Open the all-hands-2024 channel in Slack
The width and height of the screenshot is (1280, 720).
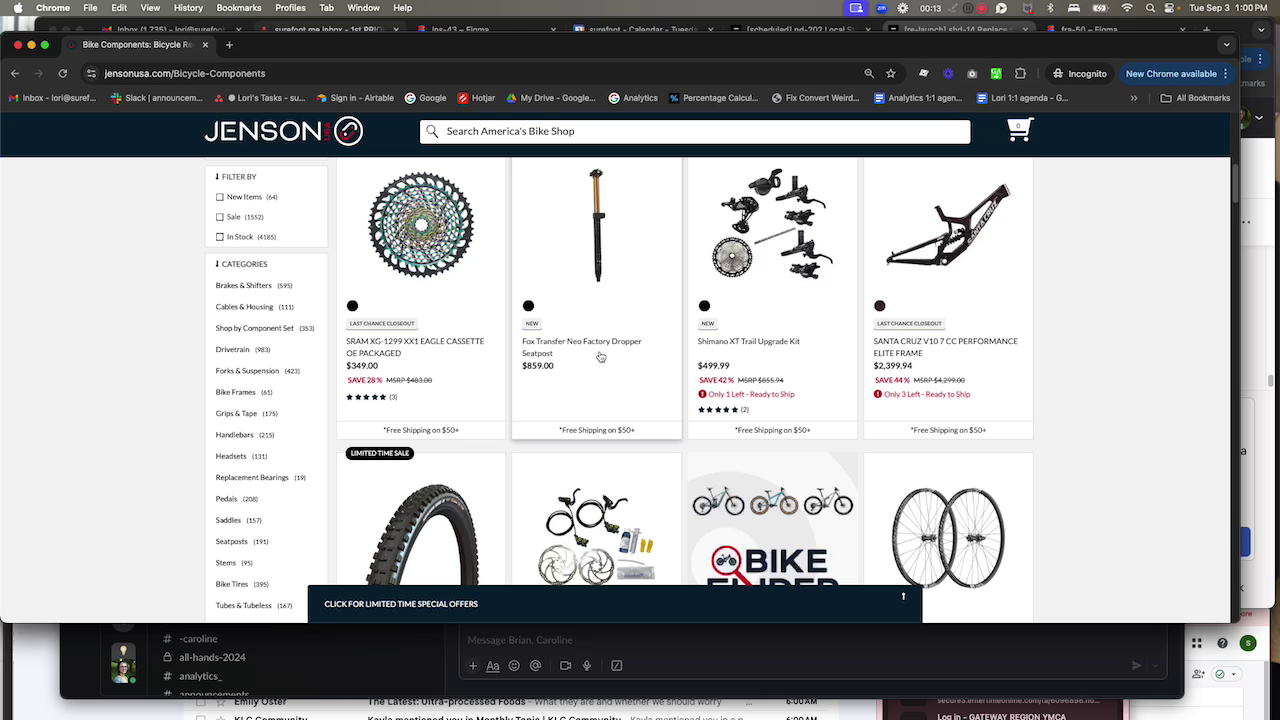212,657
